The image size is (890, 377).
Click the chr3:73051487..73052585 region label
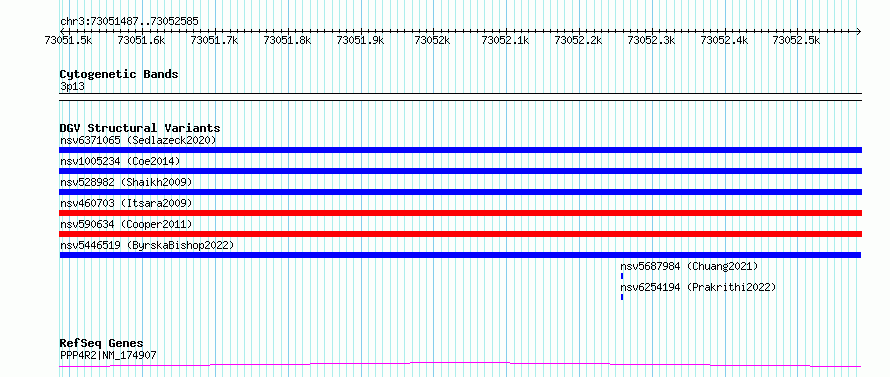(129, 22)
